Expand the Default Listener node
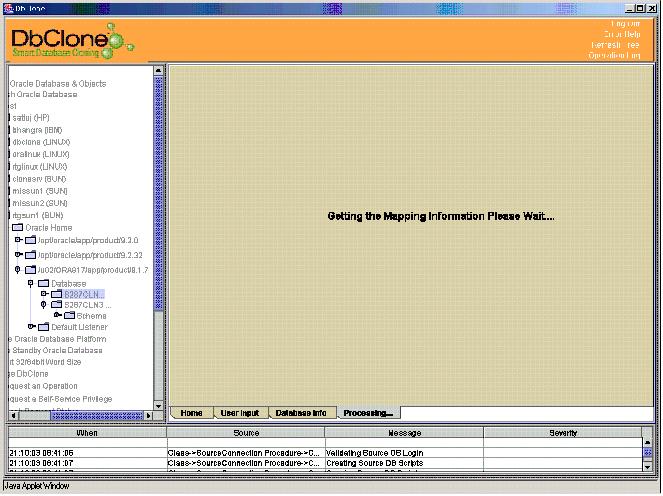This screenshot has width=663, height=496. point(31,326)
